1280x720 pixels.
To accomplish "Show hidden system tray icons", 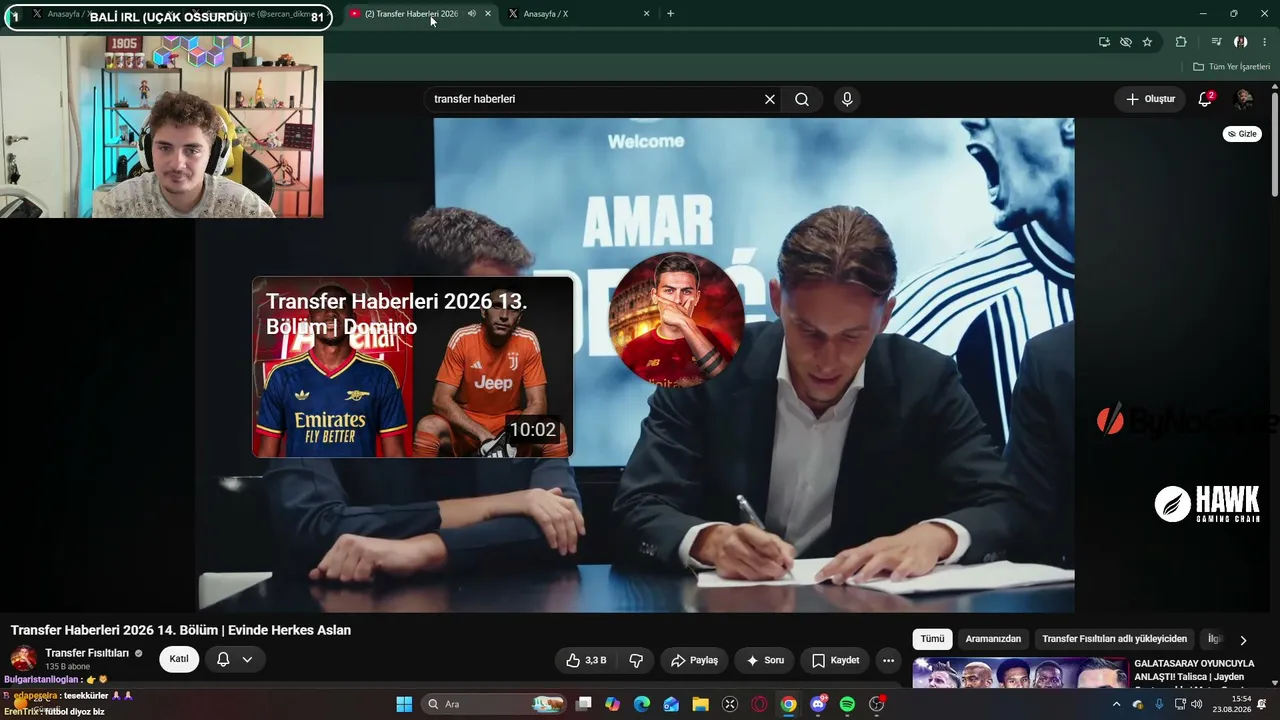I will click(1116, 704).
